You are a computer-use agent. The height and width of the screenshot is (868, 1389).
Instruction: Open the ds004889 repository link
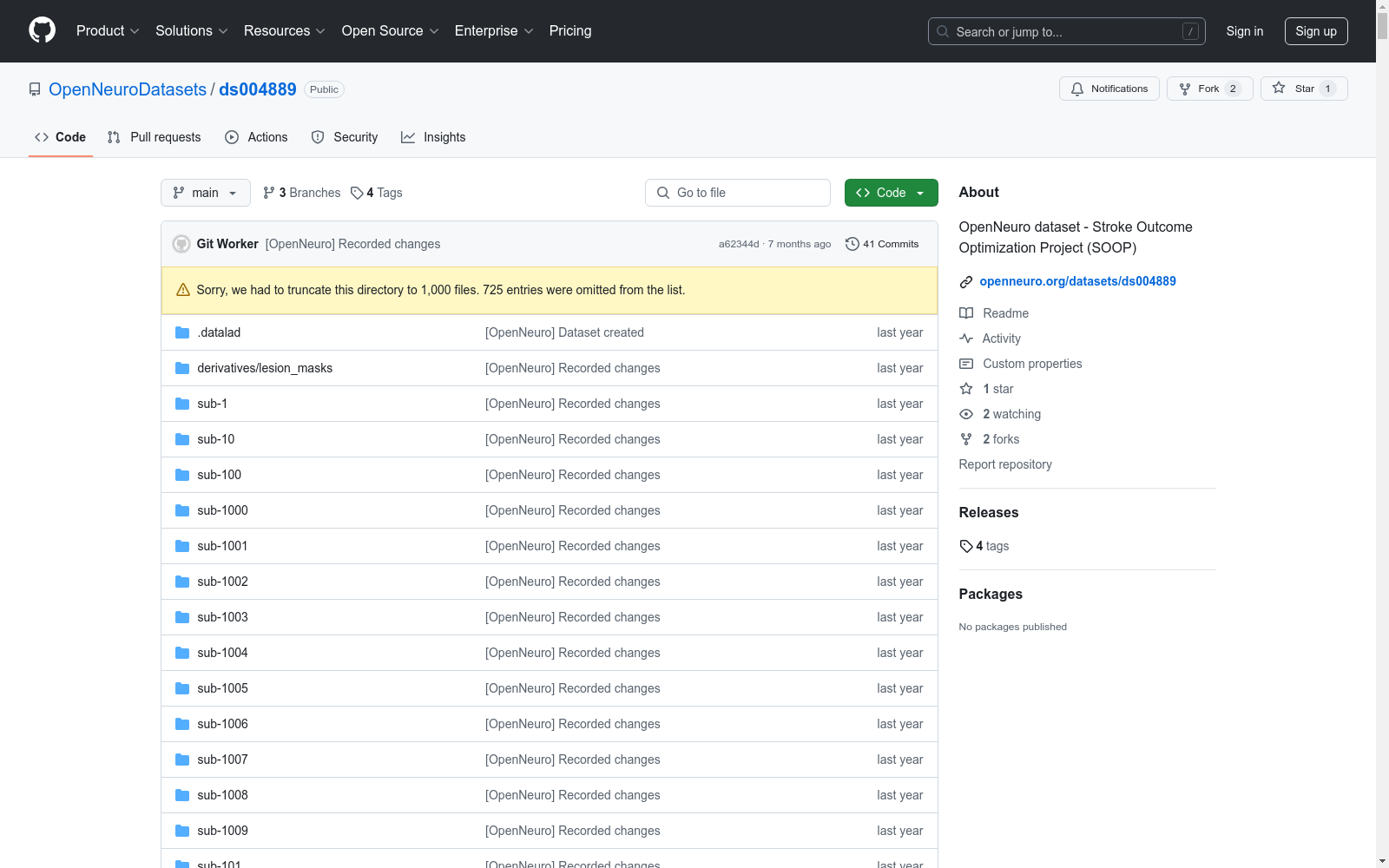258,89
